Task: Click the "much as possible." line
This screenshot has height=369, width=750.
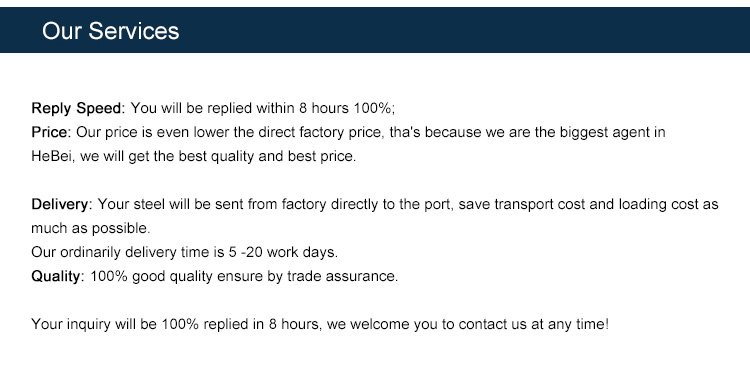Action: [91, 228]
